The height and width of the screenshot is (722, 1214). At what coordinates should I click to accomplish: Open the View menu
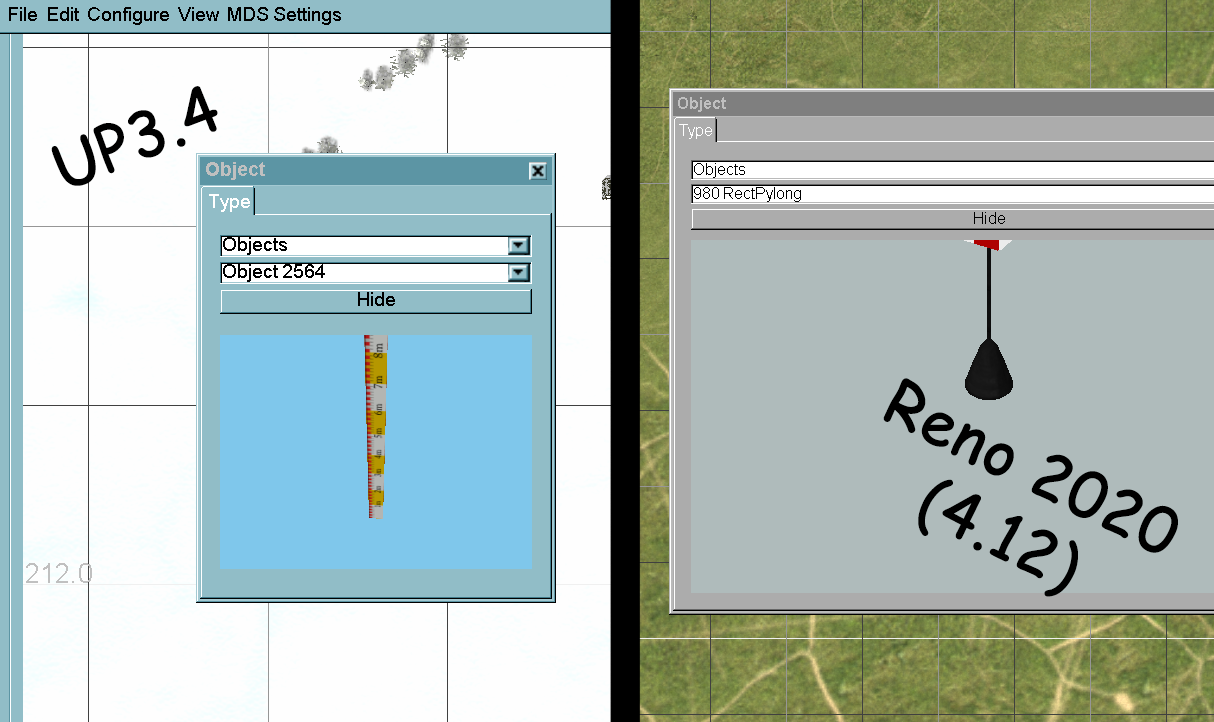199,15
